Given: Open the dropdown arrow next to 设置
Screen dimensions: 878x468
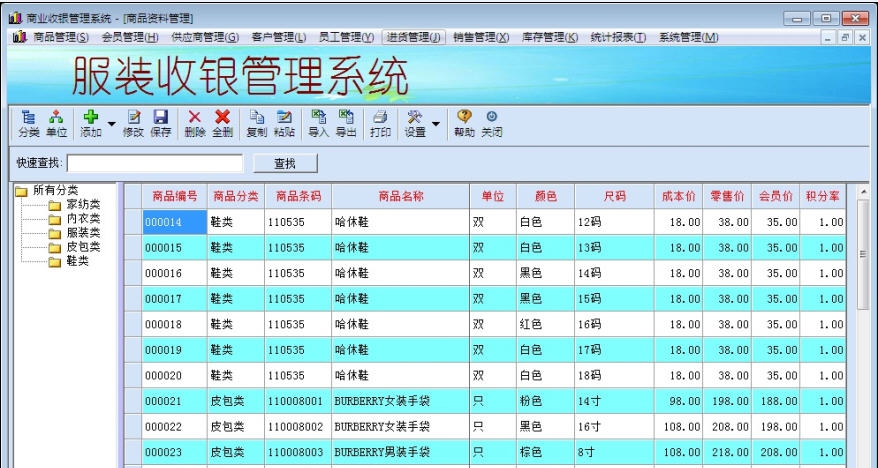Looking at the screenshot, I should pos(436,125).
